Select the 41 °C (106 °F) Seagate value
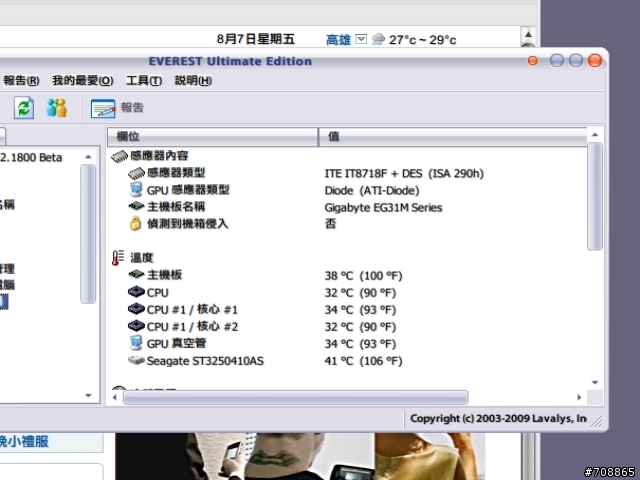 tap(363, 361)
